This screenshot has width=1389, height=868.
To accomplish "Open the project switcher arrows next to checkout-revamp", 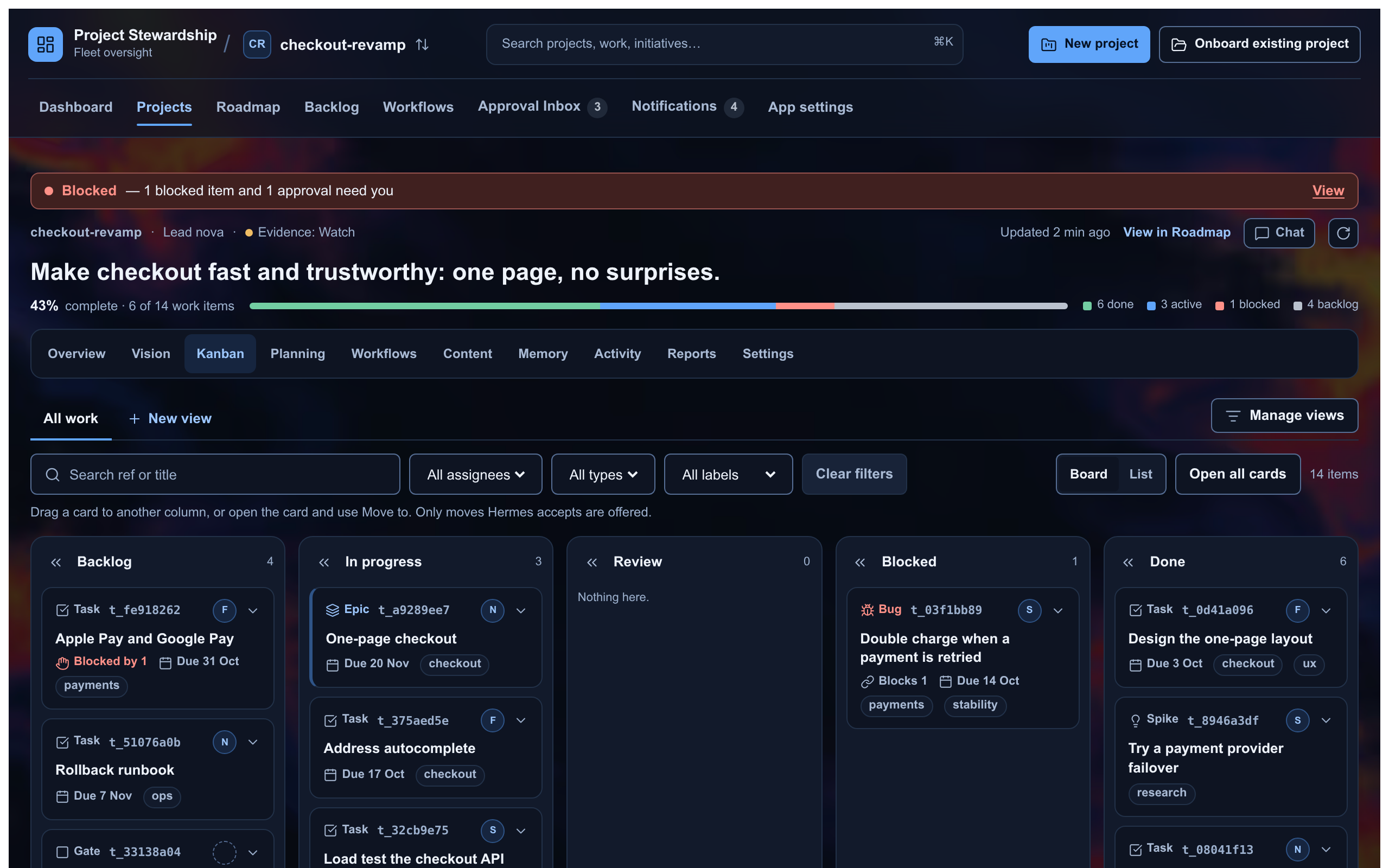I will [x=422, y=44].
